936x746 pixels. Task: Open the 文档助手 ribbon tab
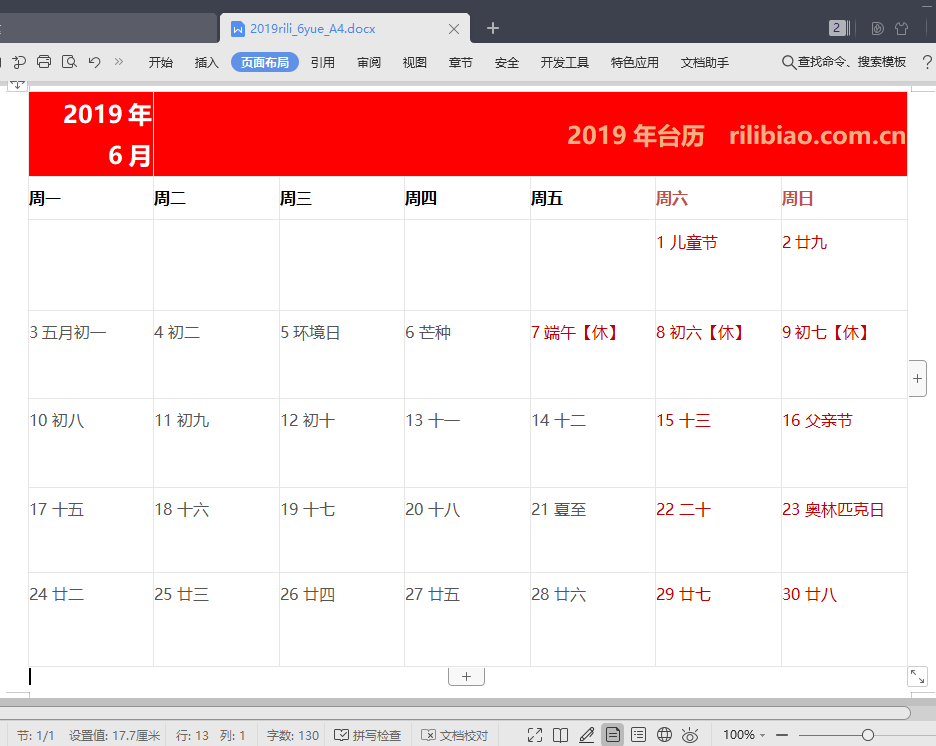pos(704,62)
